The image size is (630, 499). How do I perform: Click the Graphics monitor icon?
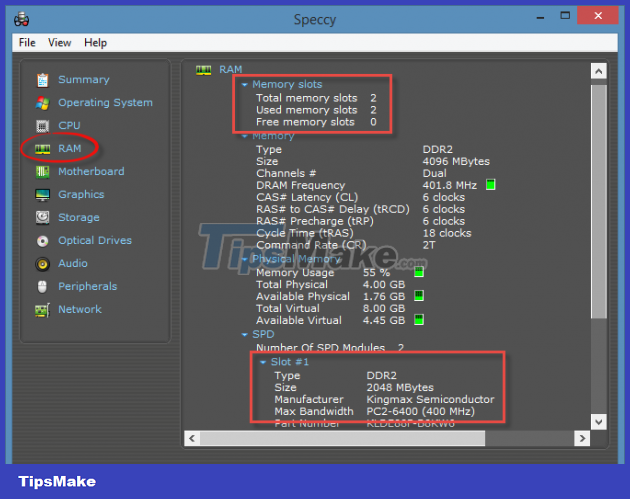pos(43,195)
